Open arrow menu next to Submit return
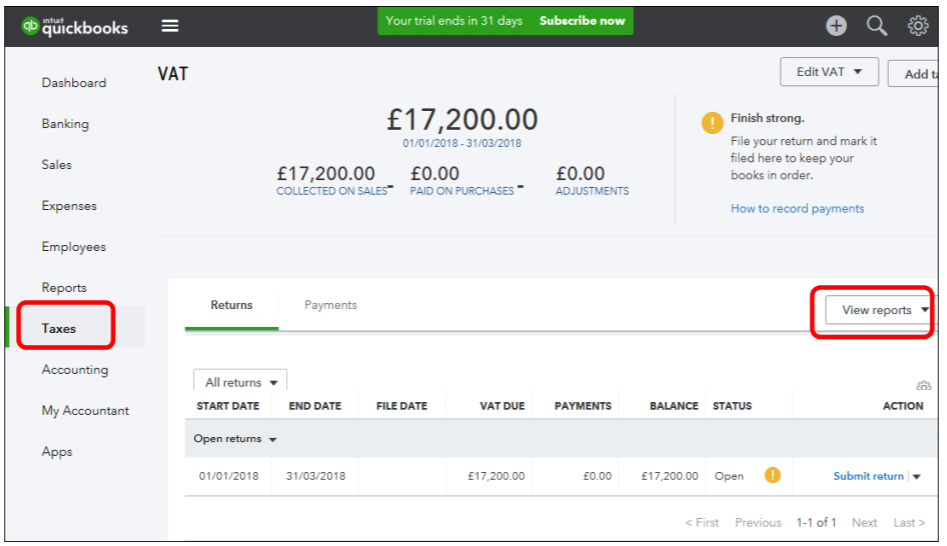 [x=917, y=477]
